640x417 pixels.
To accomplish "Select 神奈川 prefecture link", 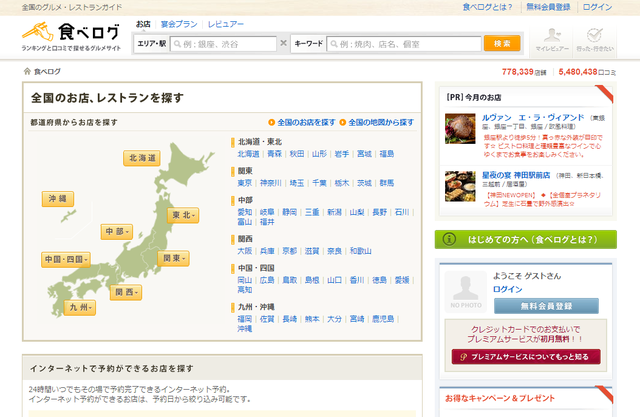I will click(x=271, y=183).
